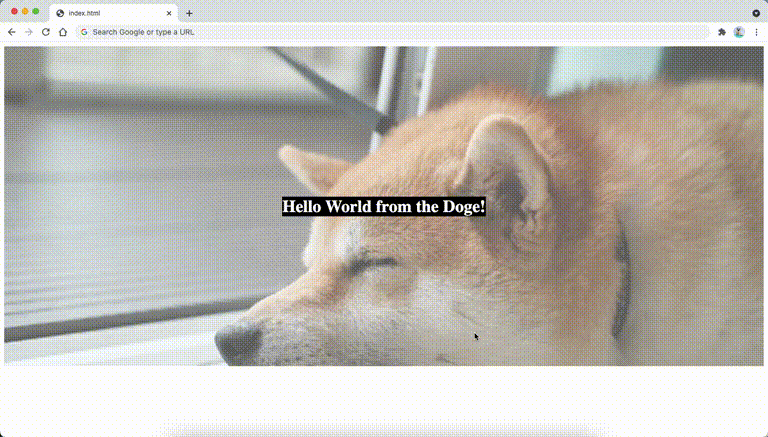This screenshot has height=437, width=768.
Task: Close the index.html tab
Action: [169, 13]
